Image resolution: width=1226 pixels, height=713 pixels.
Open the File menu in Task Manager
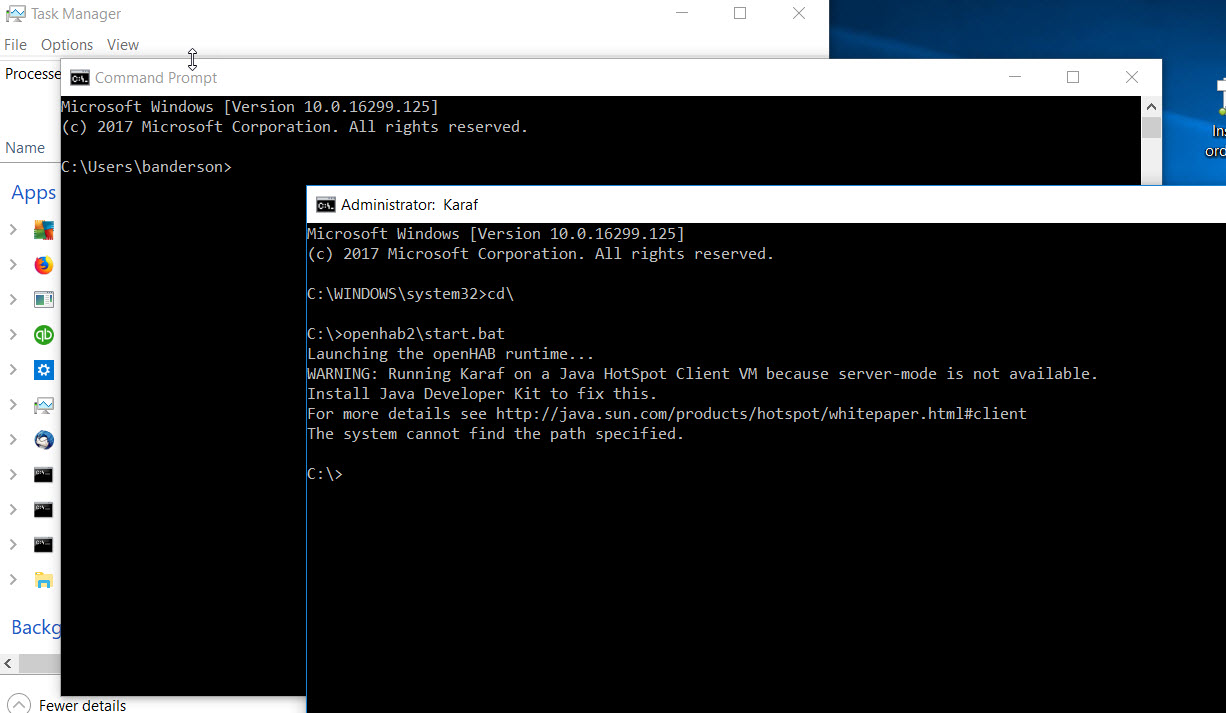(x=15, y=45)
